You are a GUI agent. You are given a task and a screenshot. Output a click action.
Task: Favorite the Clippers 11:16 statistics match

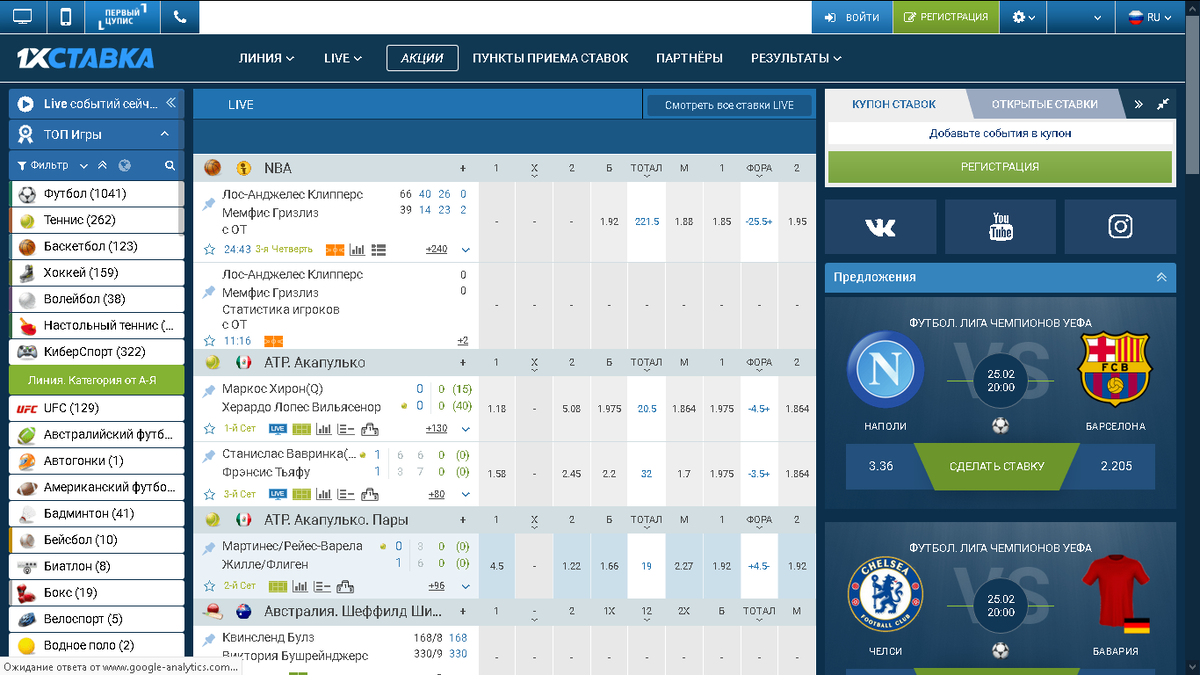(x=210, y=341)
